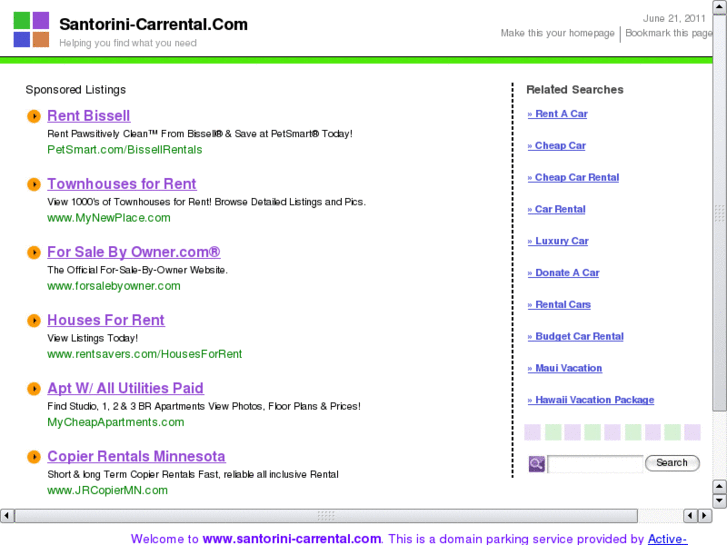Select the Maui Vacation related search
Screen dimensions: 727x545
pyautogui.click(x=565, y=368)
